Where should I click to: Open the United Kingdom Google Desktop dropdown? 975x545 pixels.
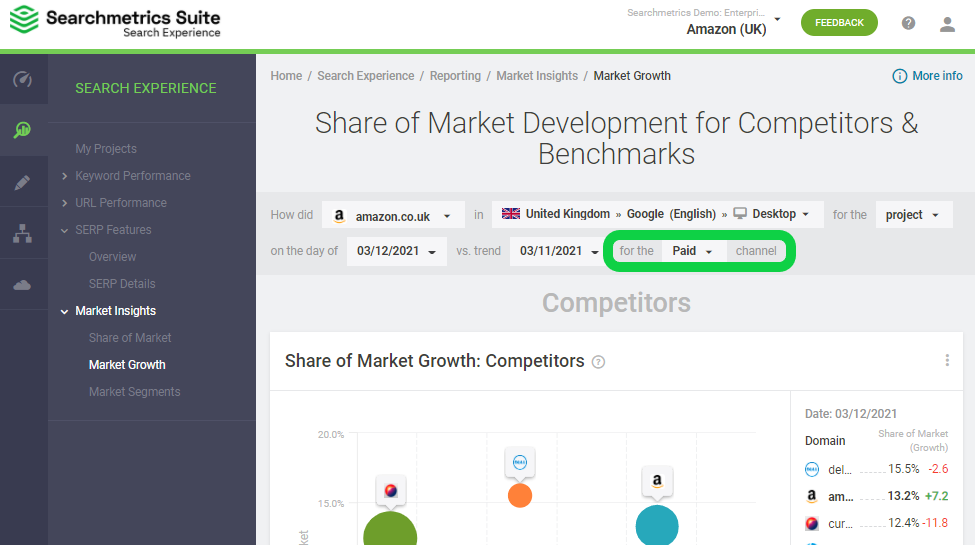pyautogui.click(x=657, y=214)
